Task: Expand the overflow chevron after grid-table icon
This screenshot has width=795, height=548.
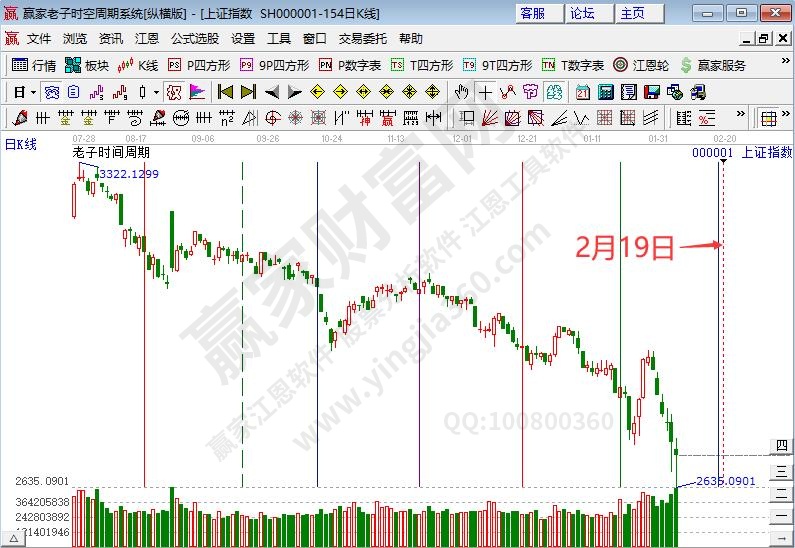Action: 786,114
